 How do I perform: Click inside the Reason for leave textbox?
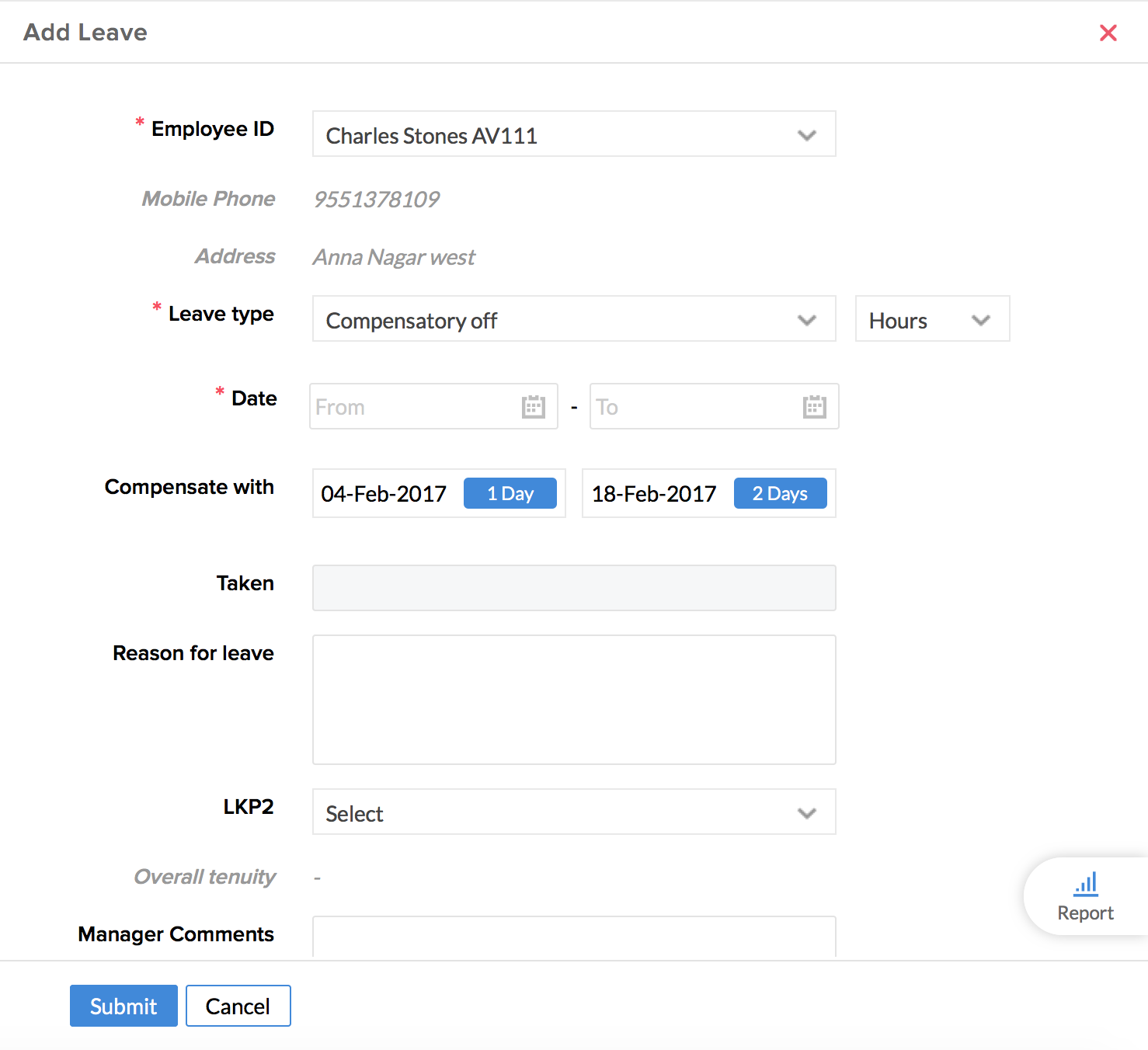pos(573,699)
